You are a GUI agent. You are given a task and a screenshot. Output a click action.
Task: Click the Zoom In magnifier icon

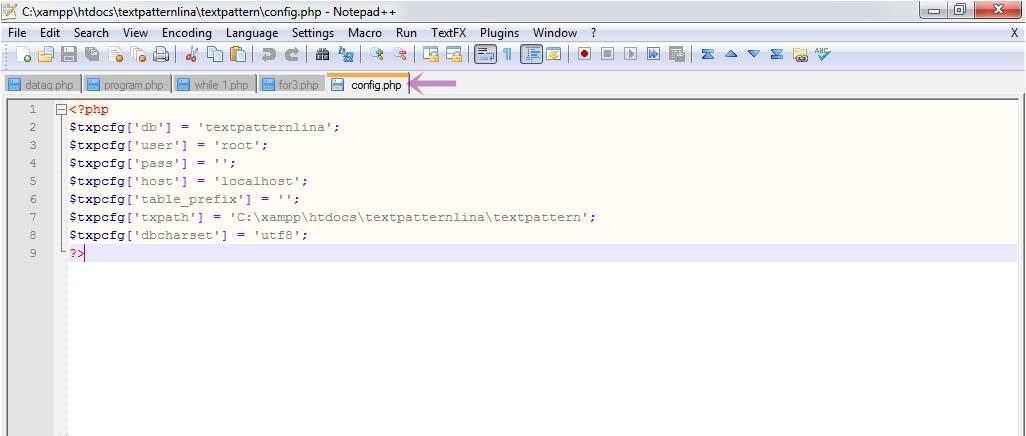377,55
